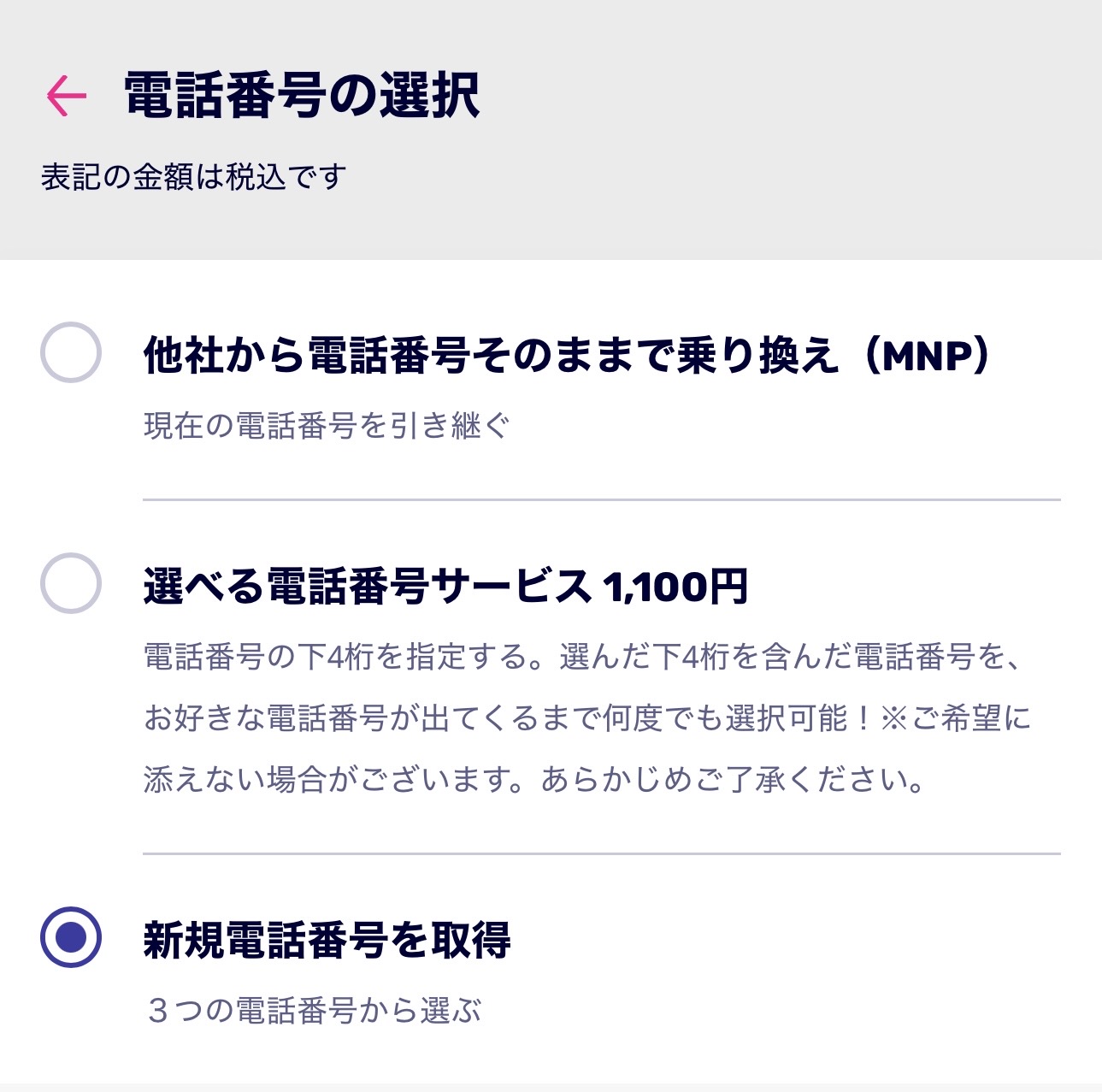1102x1092 pixels.
Task: Click the 選べる電話番号サービス option title
Action: click(x=368, y=587)
